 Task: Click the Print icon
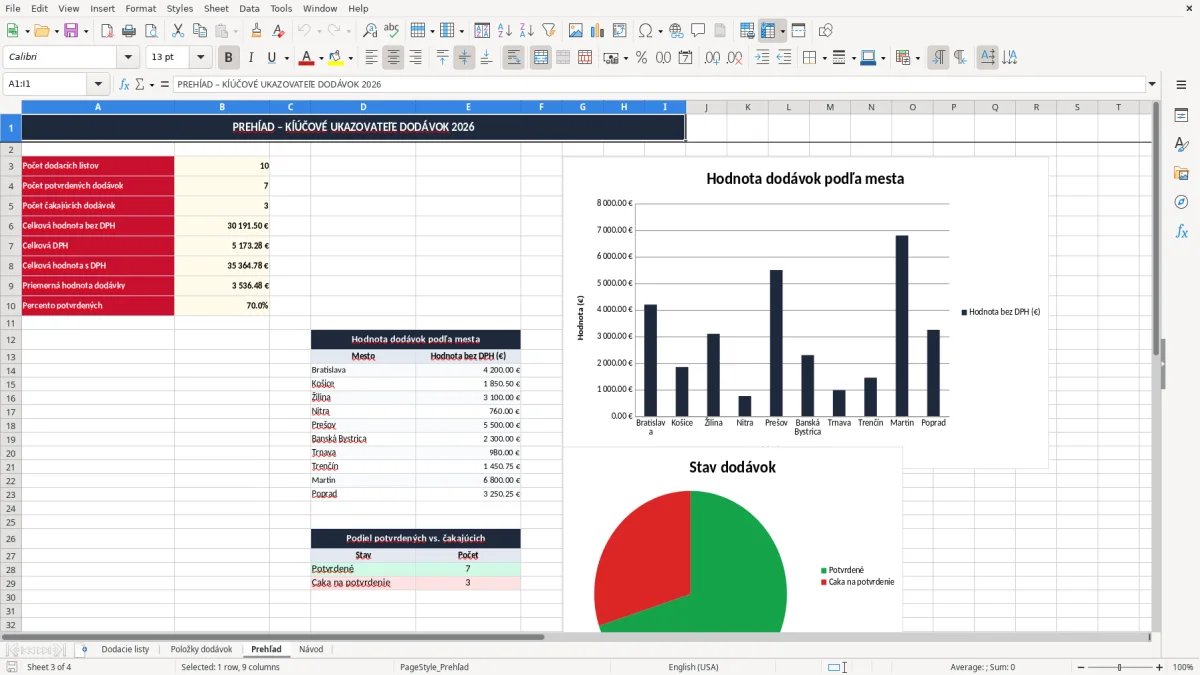(x=129, y=31)
